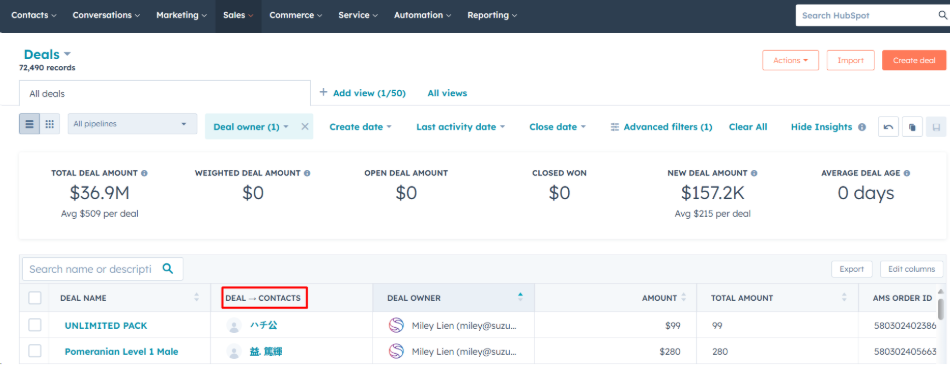Image resolution: width=950 pixels, height=365 pixels.
Task: Open the Actions dropdown button
Action: point(791,61)
